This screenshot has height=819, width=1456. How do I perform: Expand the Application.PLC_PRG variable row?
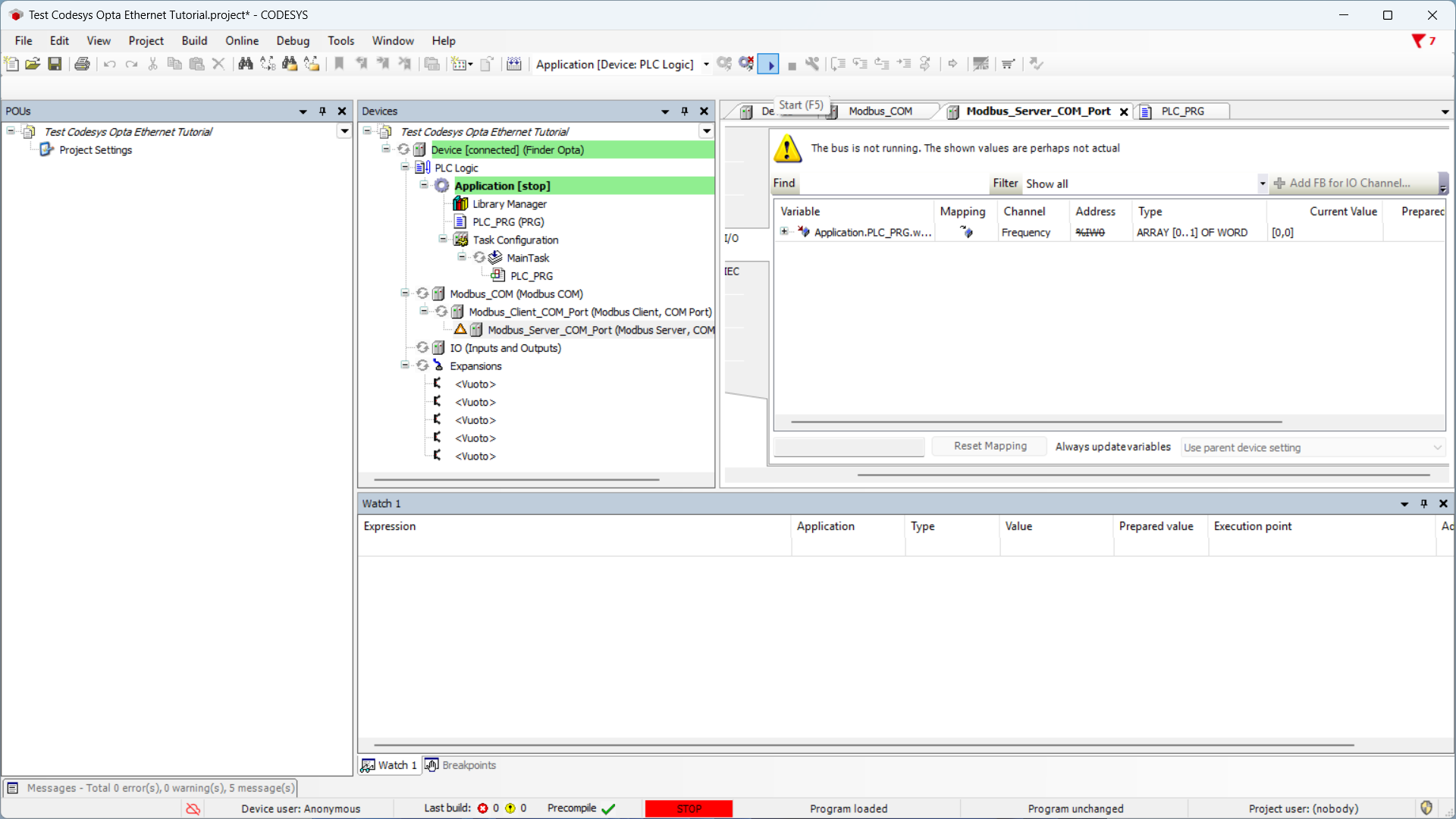point(784,232)
